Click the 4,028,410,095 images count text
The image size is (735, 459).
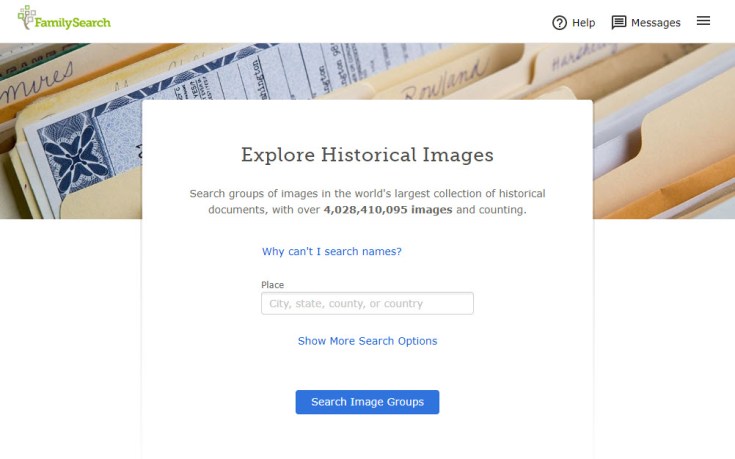click(x=388, y=210)
